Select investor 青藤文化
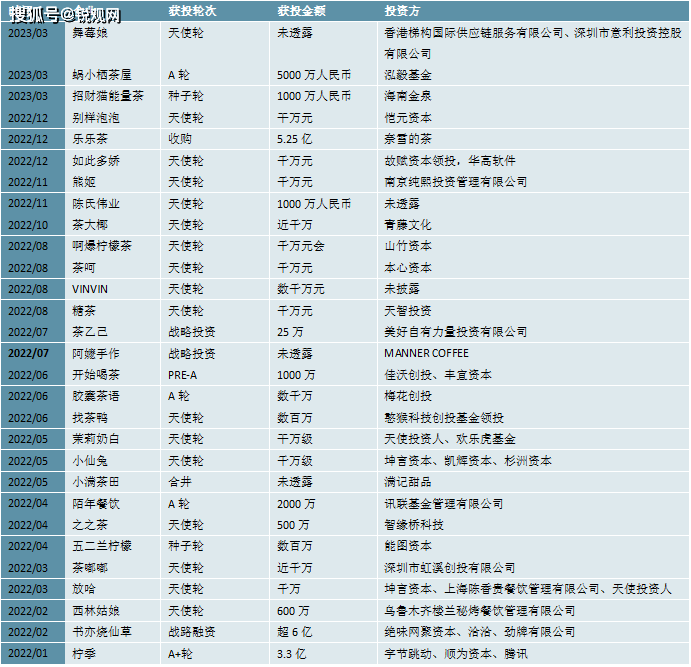This screenshot has height=667, width=691. coord(408,225)
